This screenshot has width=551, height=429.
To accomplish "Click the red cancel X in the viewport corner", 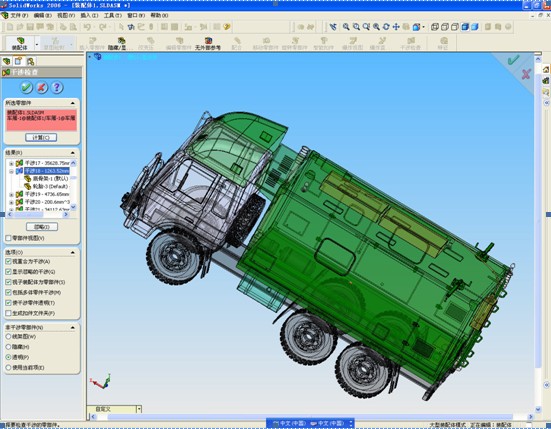I will pos(526,74).
